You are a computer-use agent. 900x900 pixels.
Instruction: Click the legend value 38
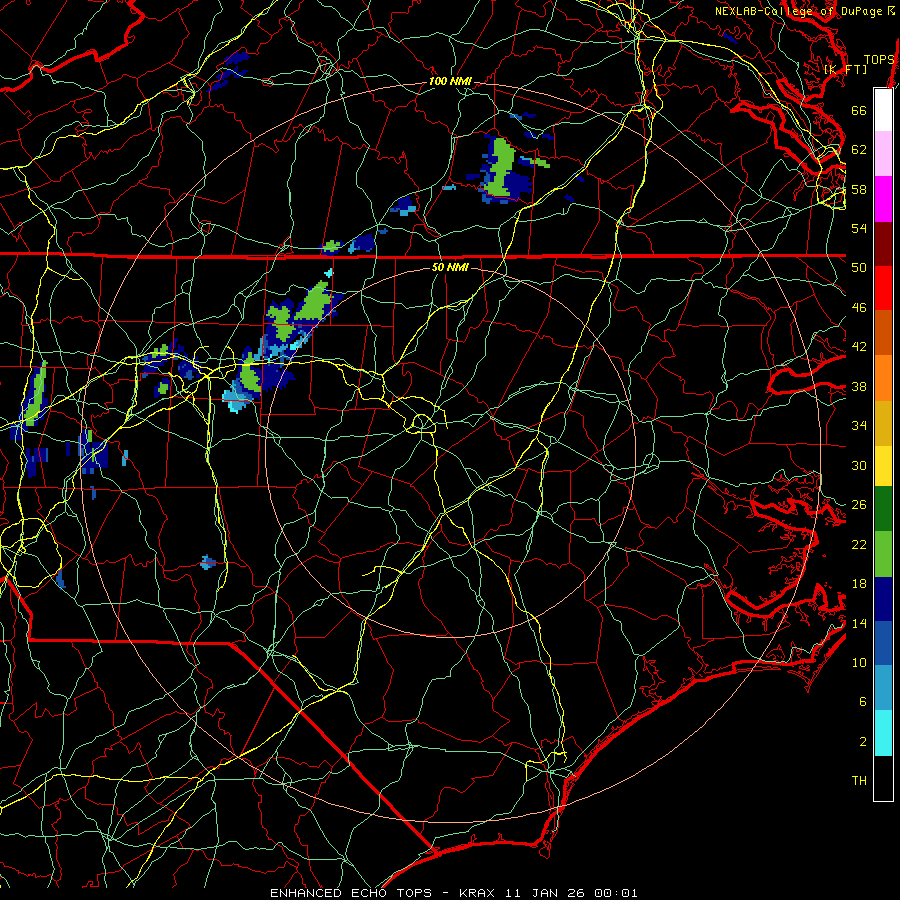(x=859, y=386)
